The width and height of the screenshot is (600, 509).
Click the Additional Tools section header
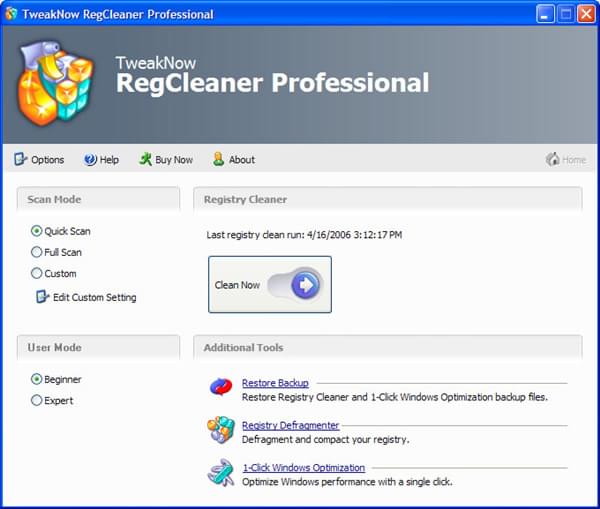tap(388, 347)
